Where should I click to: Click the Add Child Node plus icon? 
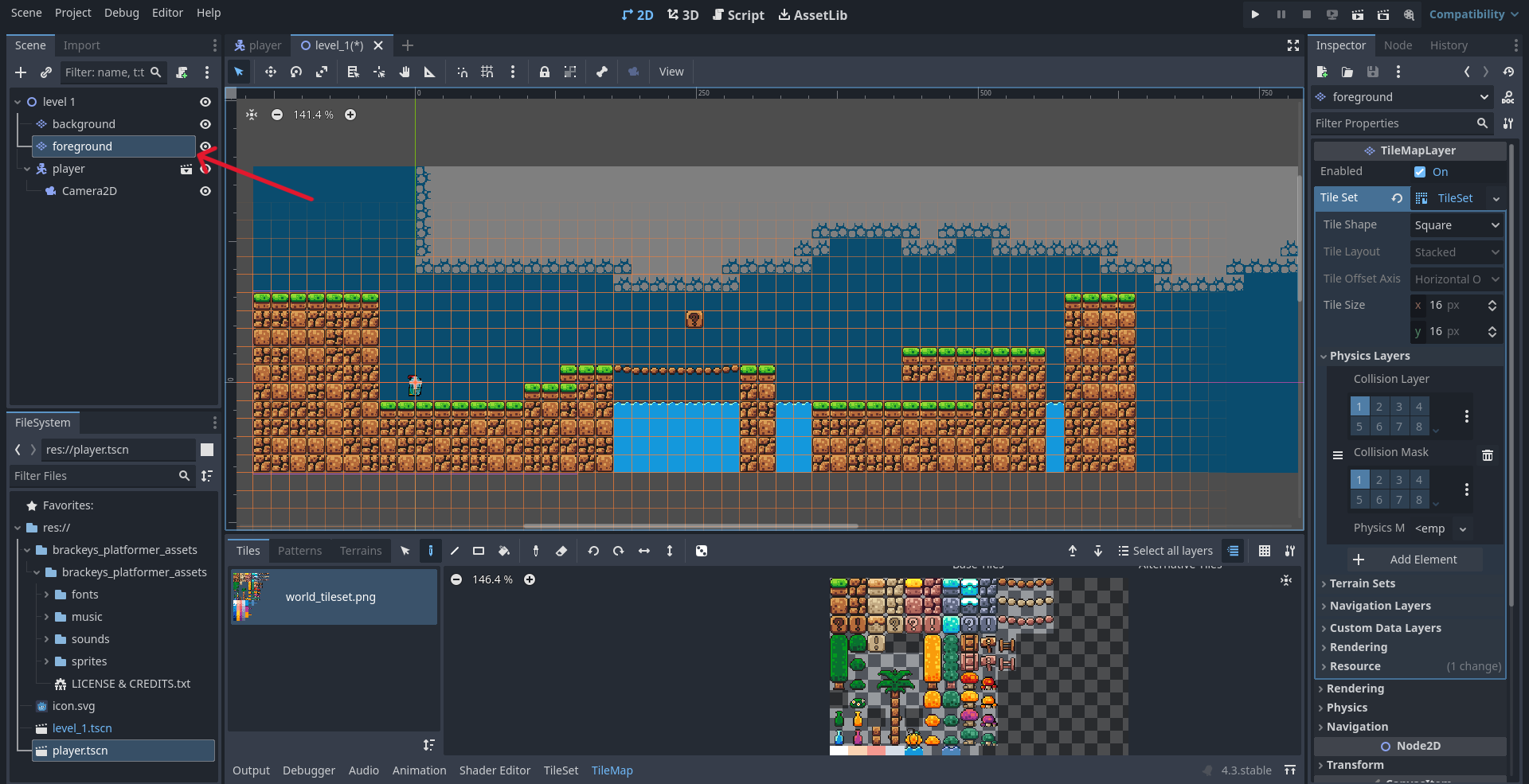click(x=21, y=72)
